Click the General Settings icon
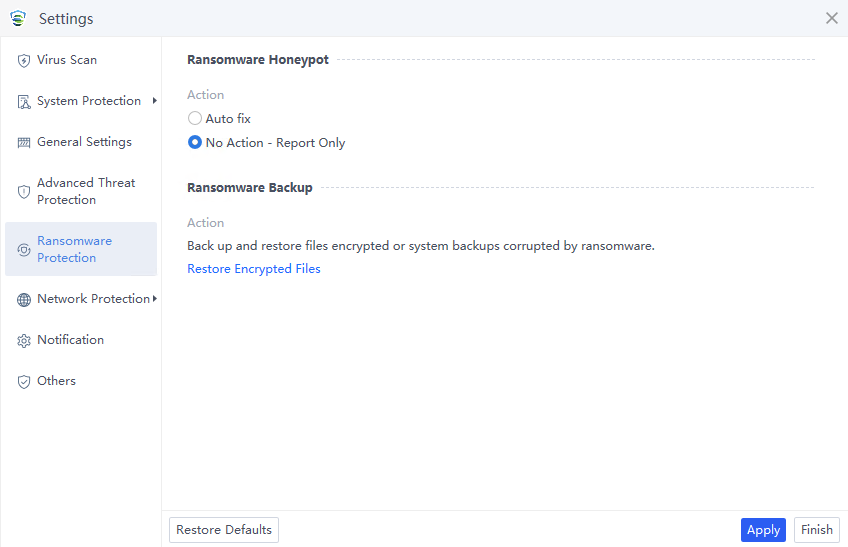Screen dimensions: 848x547 [x=24, y=143]
